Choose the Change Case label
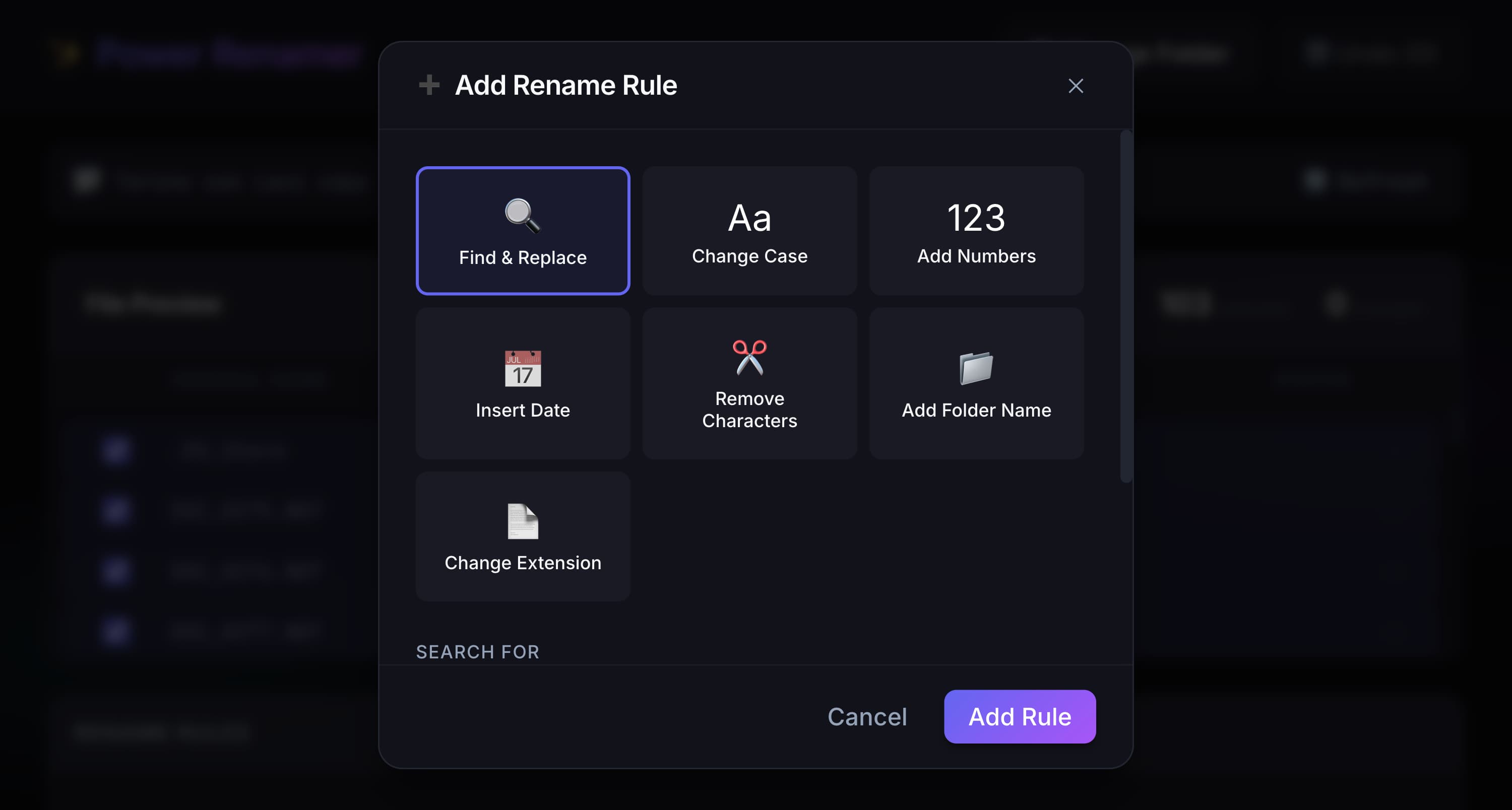This screenshot has height=810, width=1512. (749, 256)
